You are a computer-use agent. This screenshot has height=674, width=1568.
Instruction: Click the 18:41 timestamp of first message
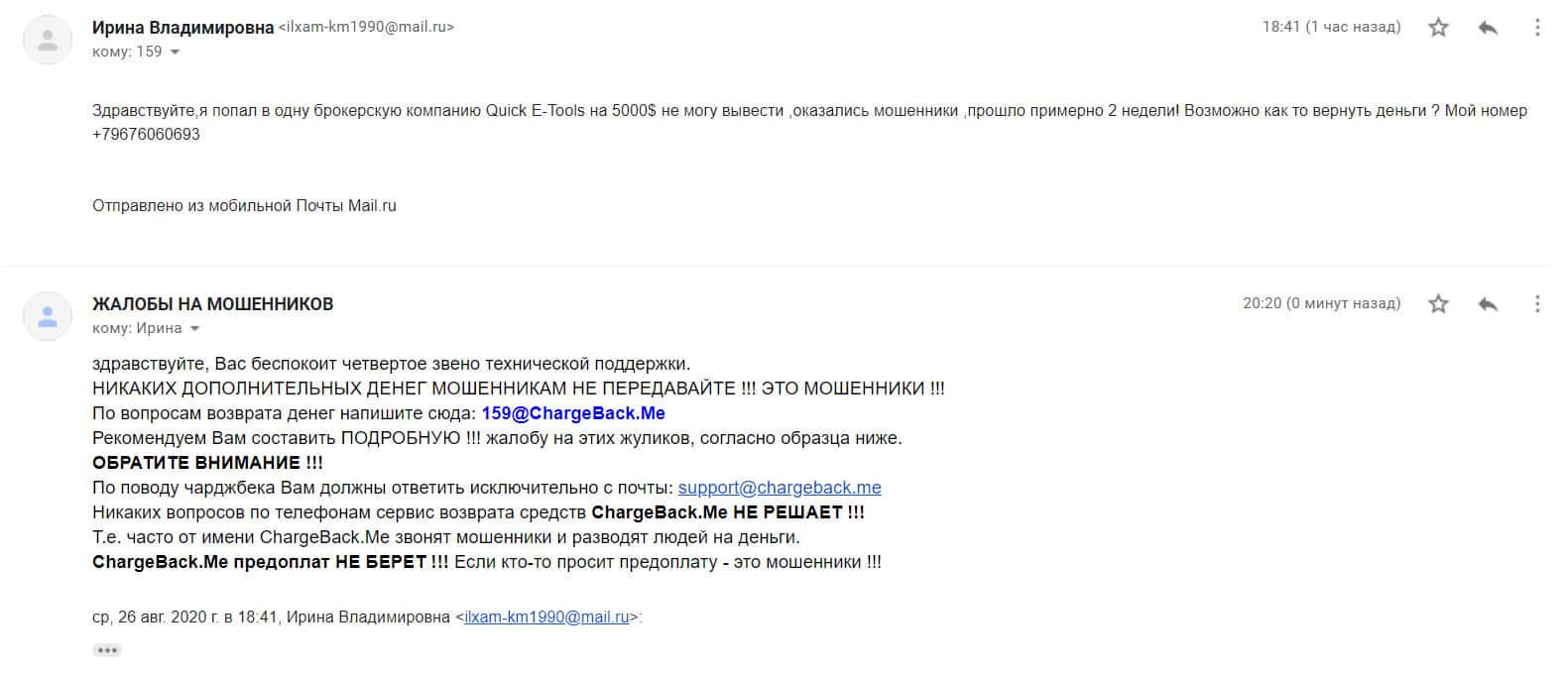(x=1331, y=27)
